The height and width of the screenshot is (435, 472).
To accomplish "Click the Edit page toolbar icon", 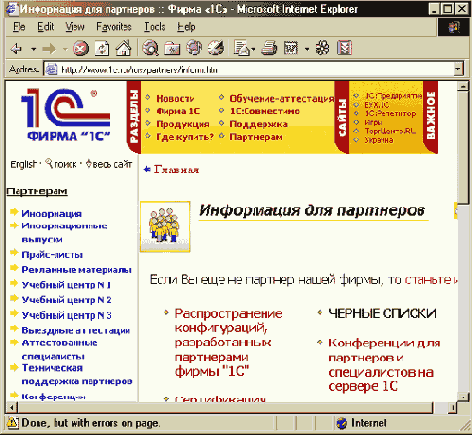I will pos(291,48).
